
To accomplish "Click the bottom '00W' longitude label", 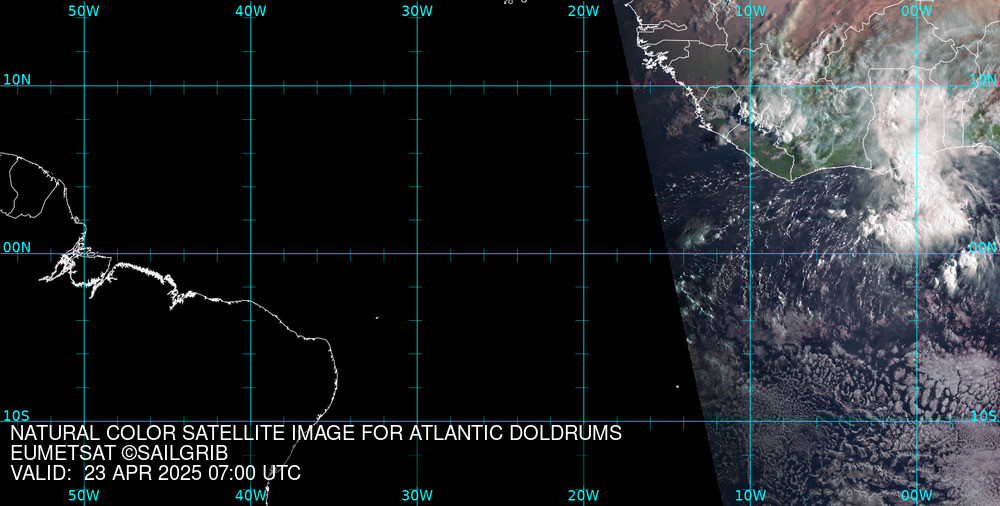I will [917, 495].
